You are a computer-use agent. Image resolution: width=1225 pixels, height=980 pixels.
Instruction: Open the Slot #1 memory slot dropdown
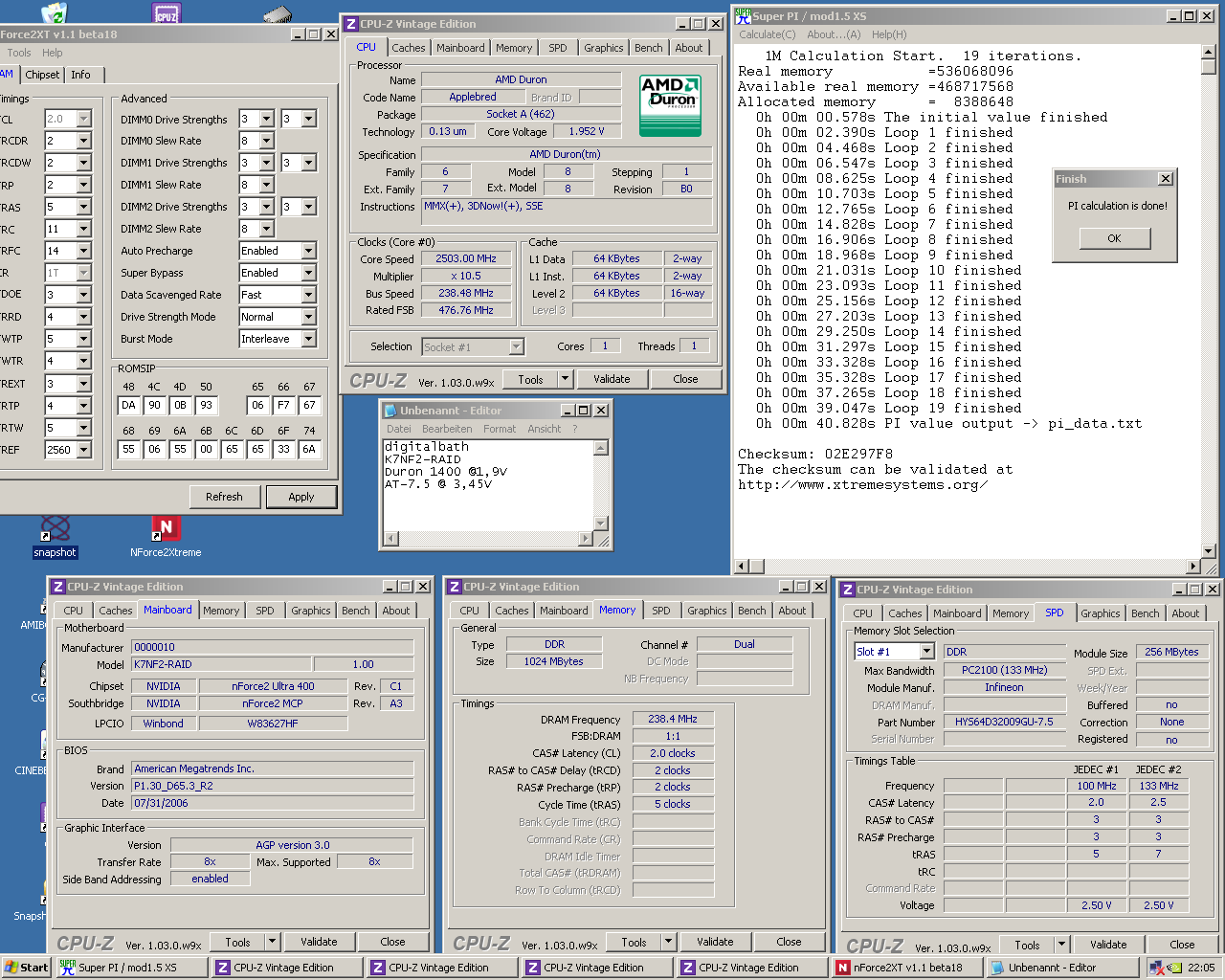(x=926, y=652)
